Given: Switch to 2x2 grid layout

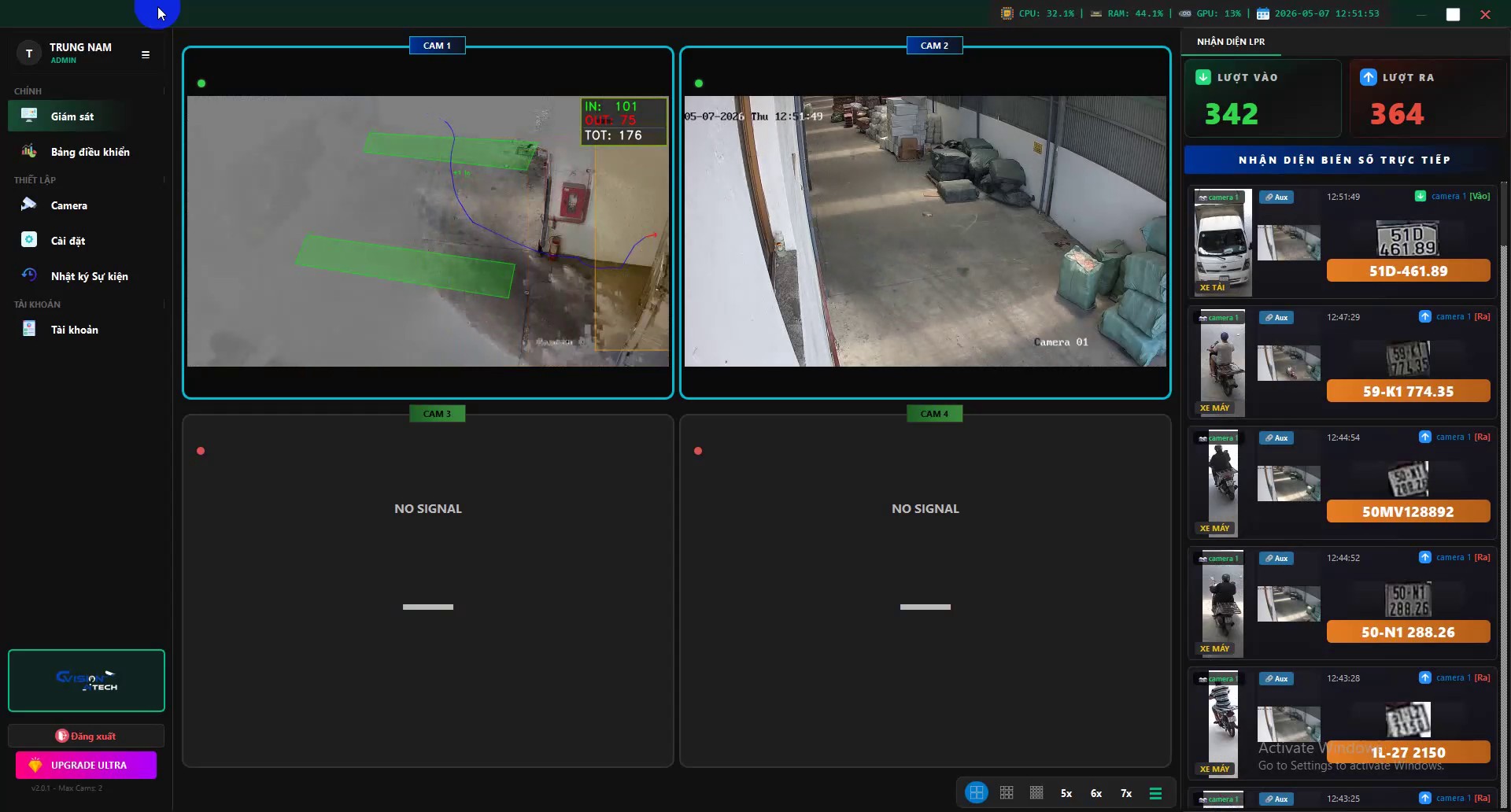Looking at the screenshot, I should click(977, 792).
